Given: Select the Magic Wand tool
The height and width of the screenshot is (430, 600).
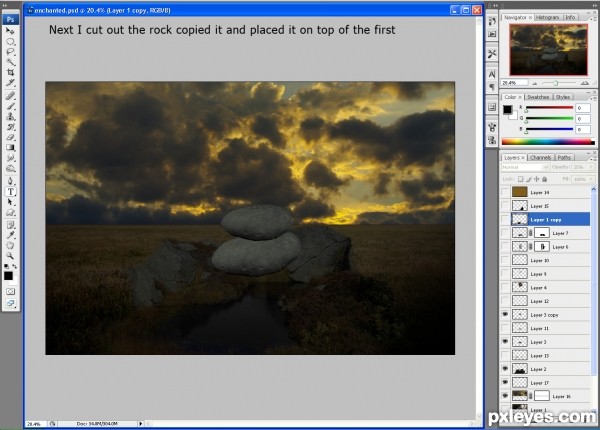Looking at the screenshot, I should pyautogui.click(x=10, y=62).
